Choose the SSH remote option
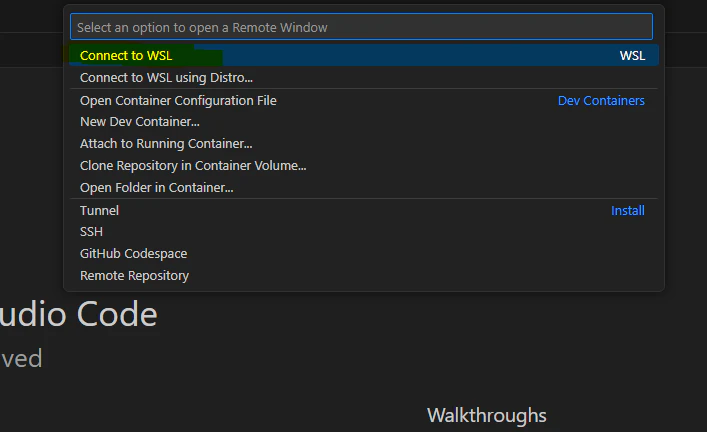The image size is (707, 432). click(364, 232)
